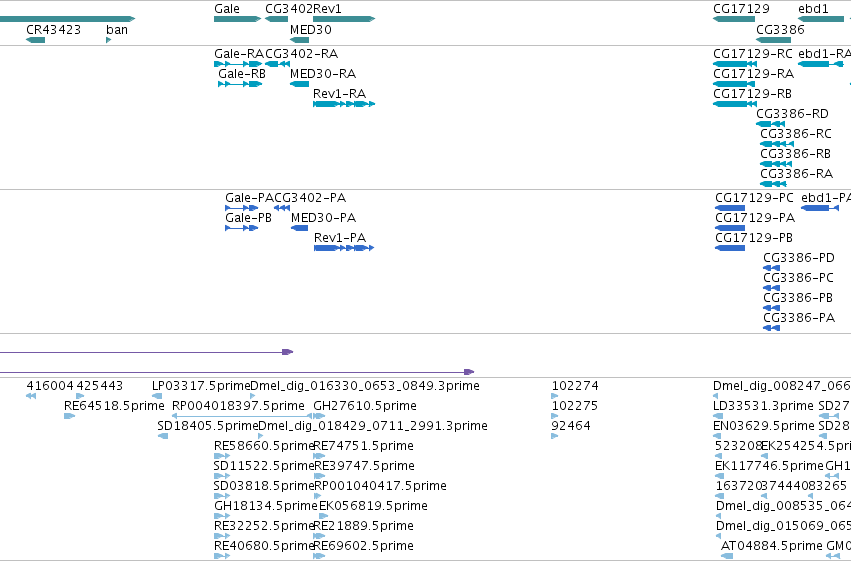Open EST RE39747.5prime
The height and width of the screenshot is (561, 851).
click(319, 476)
